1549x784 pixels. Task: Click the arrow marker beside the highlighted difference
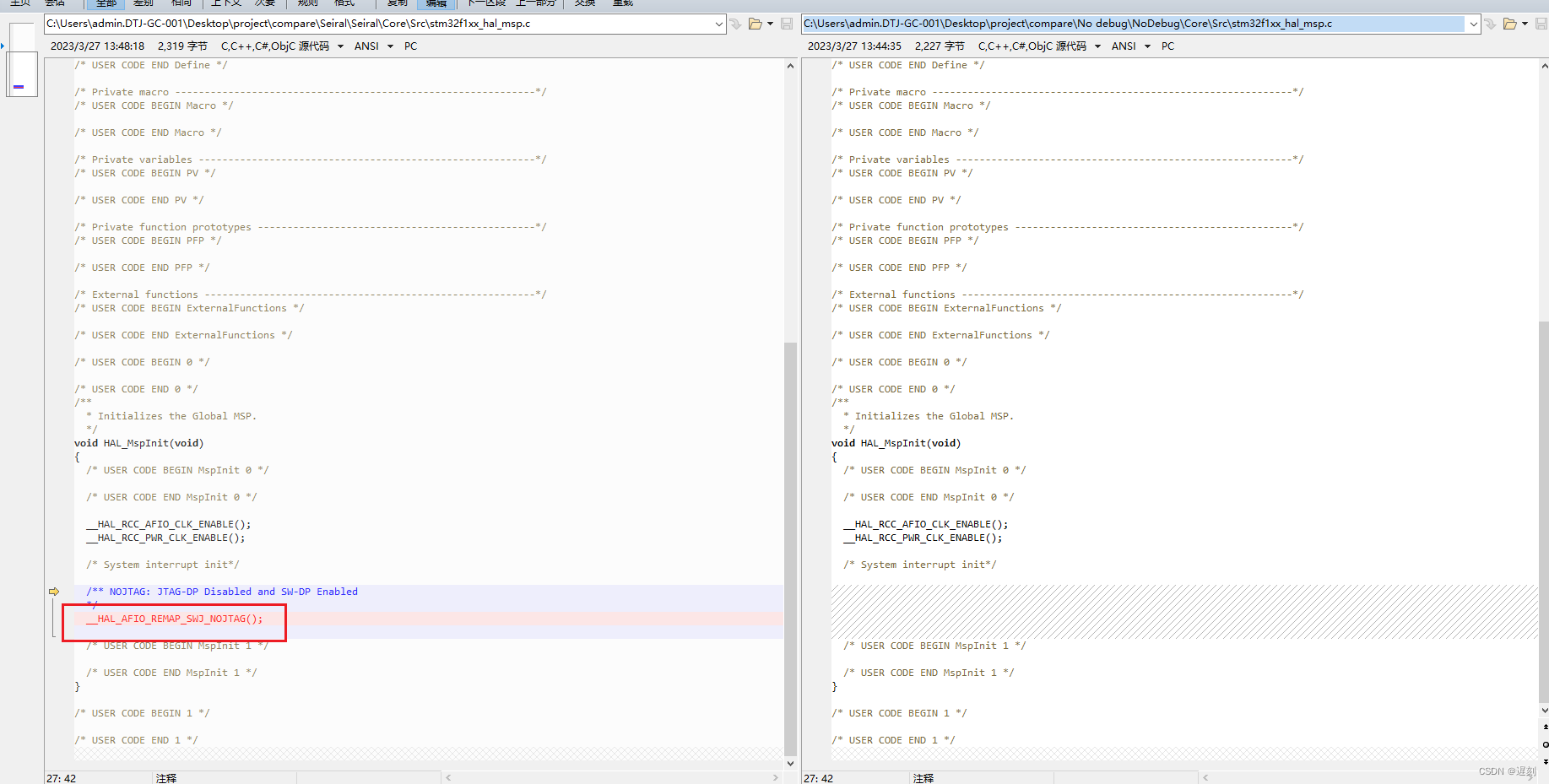(54, 592)
